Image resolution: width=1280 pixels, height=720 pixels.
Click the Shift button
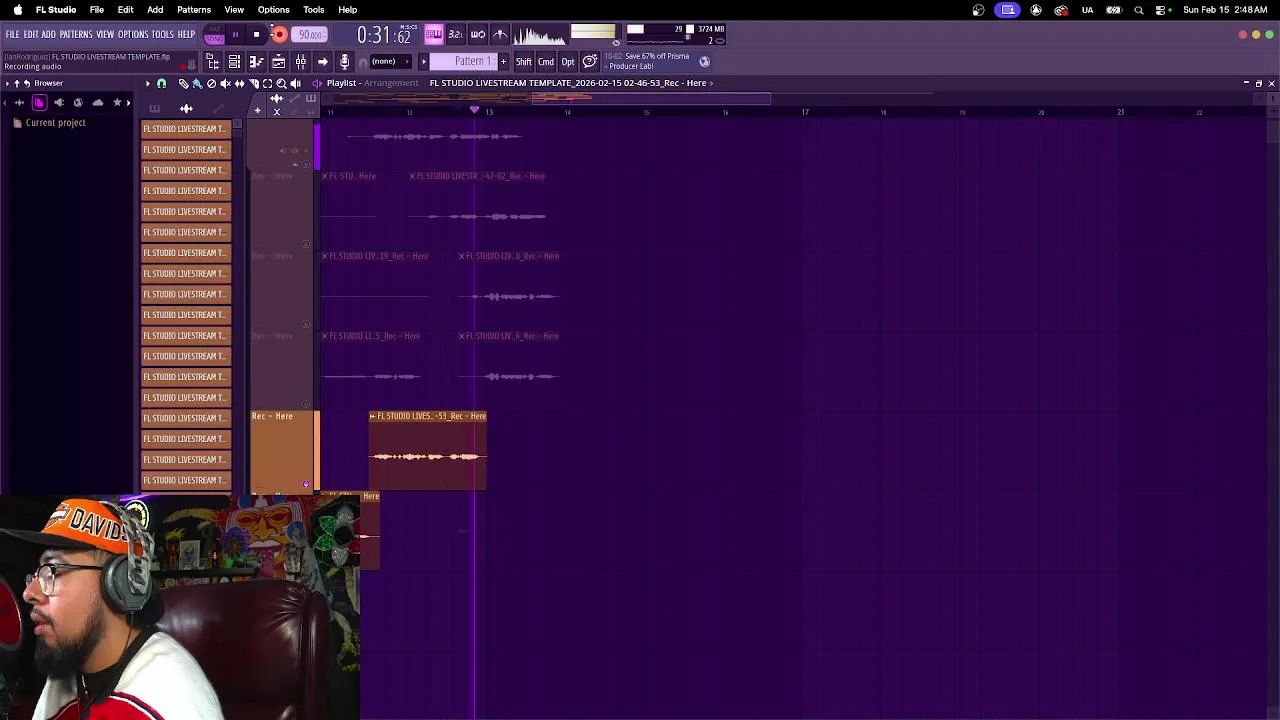[523, 62]
